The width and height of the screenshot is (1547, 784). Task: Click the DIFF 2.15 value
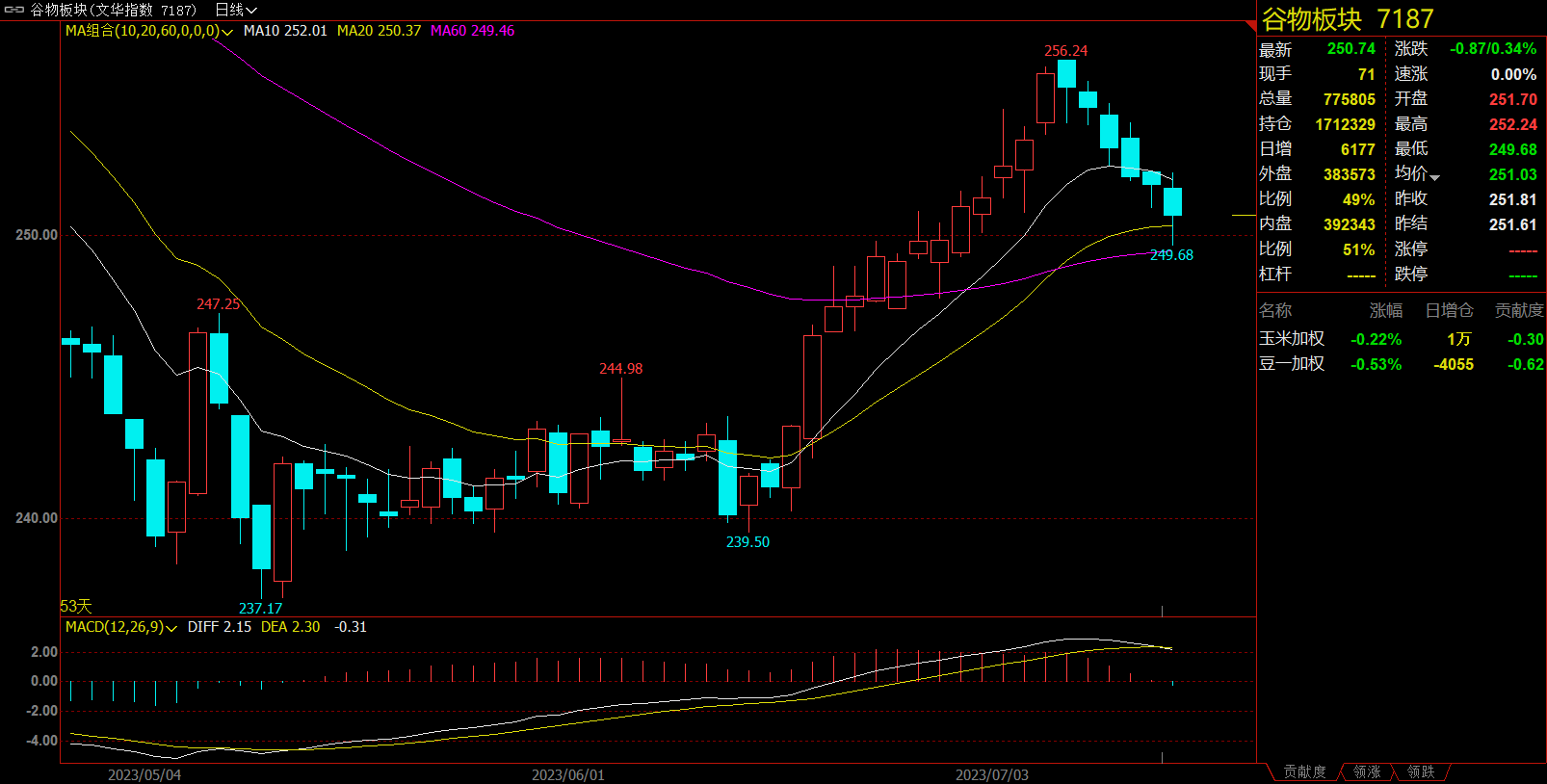[220, 627]
